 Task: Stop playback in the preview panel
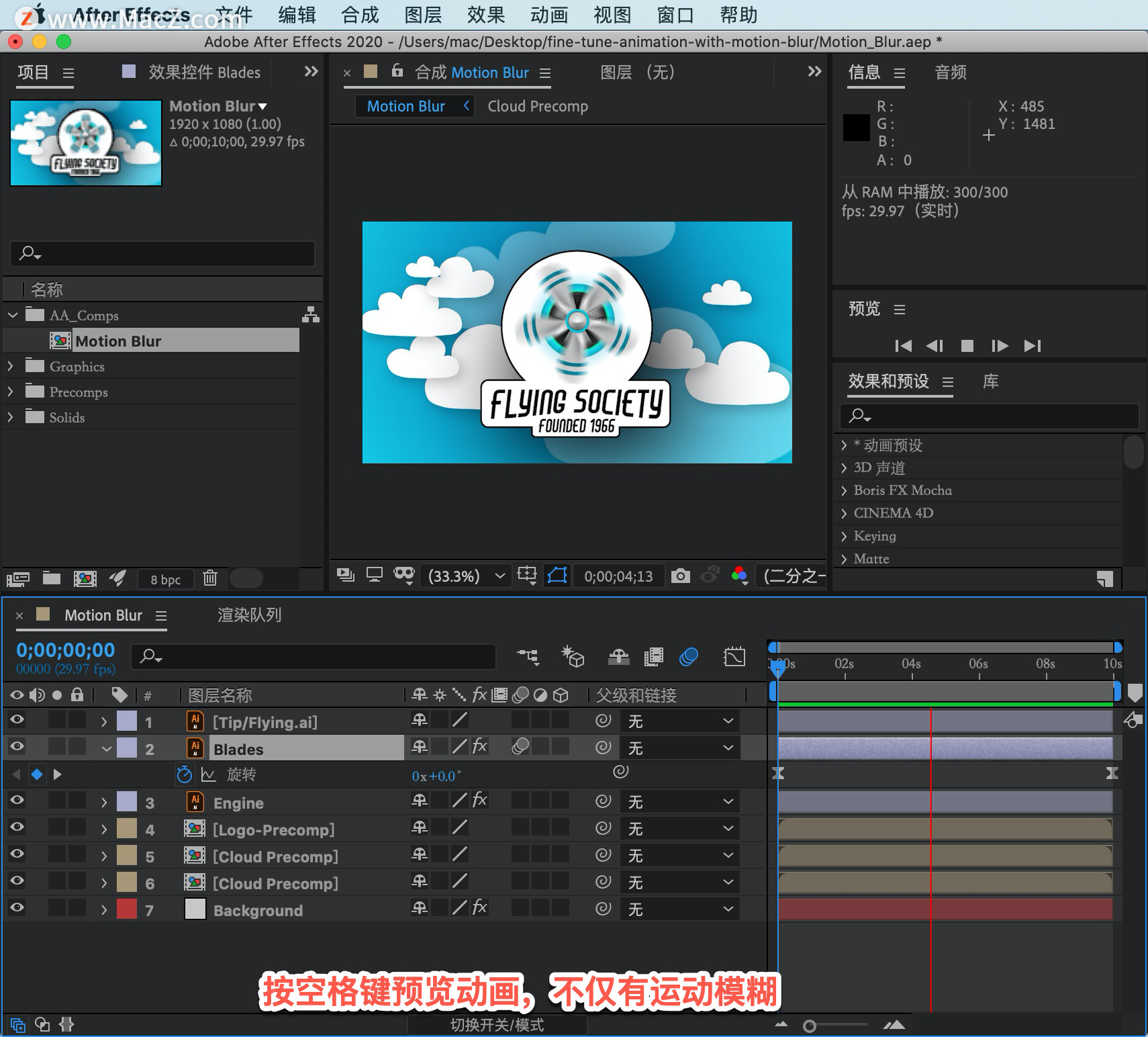[x=967, y=346]
